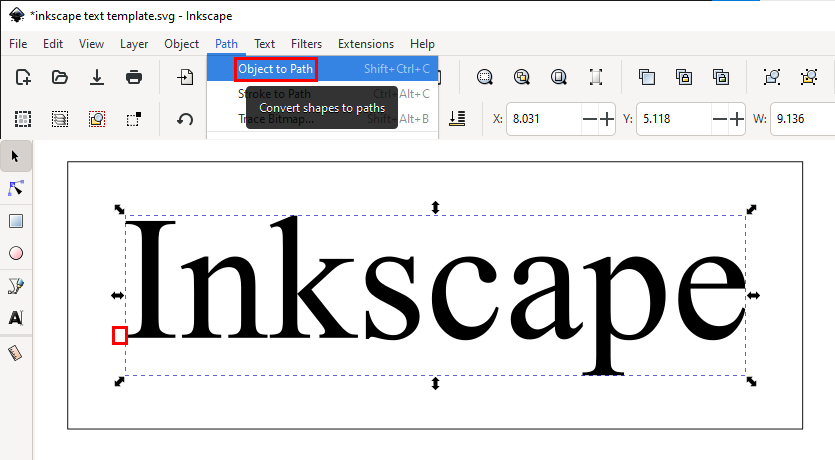Screen dimensions: 835x460
Task: Select the Ellipse circle tool
Action: (x=16, y=253)
